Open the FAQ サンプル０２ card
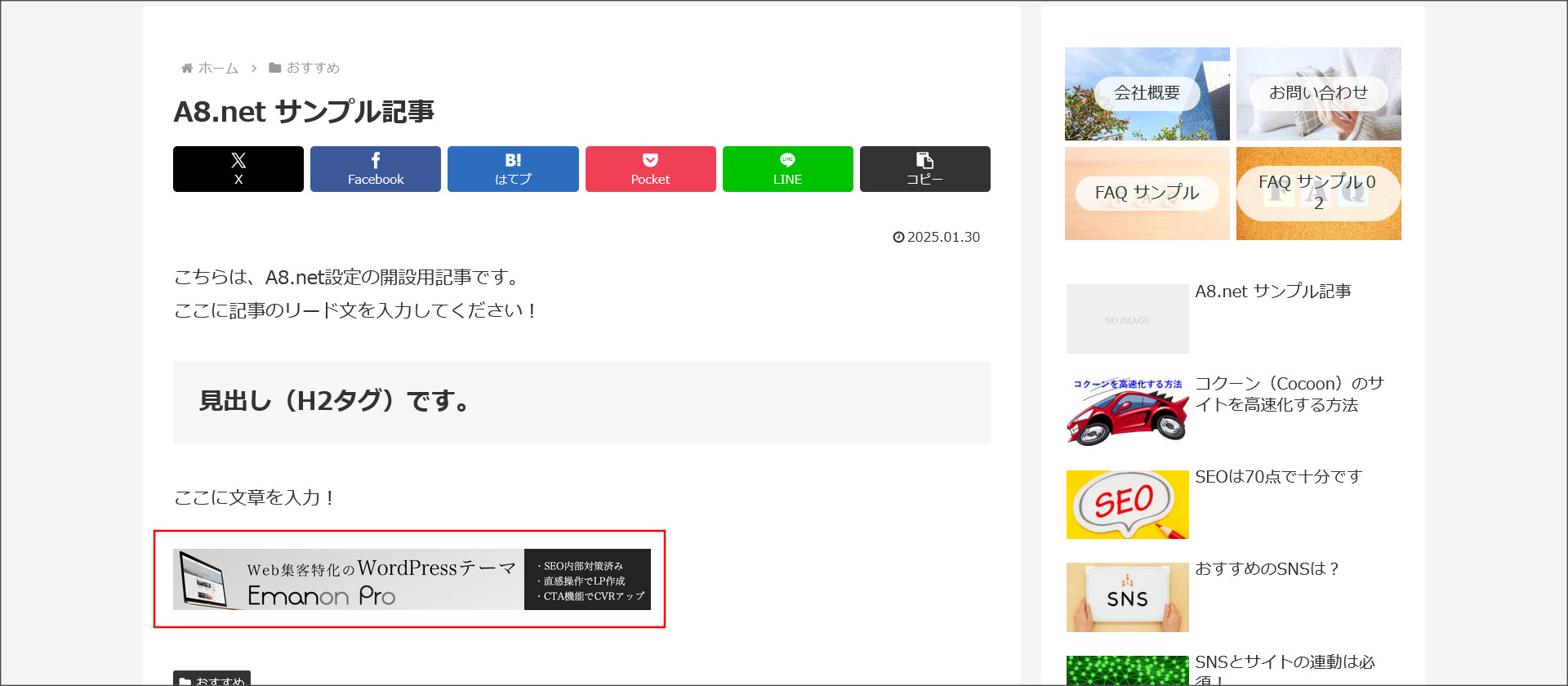The width and height of the screenshot is (1568, 686). (1319, 194)
